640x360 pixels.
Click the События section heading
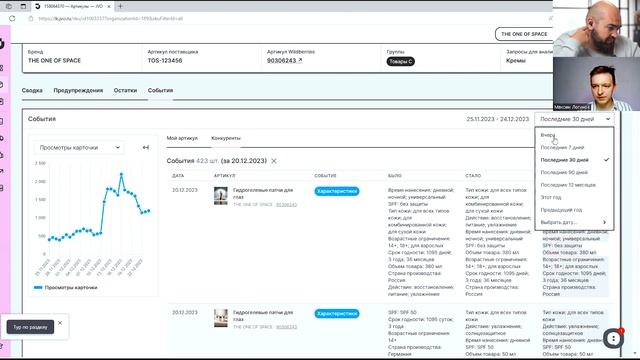pyautogui.click(x=42, y=119)
